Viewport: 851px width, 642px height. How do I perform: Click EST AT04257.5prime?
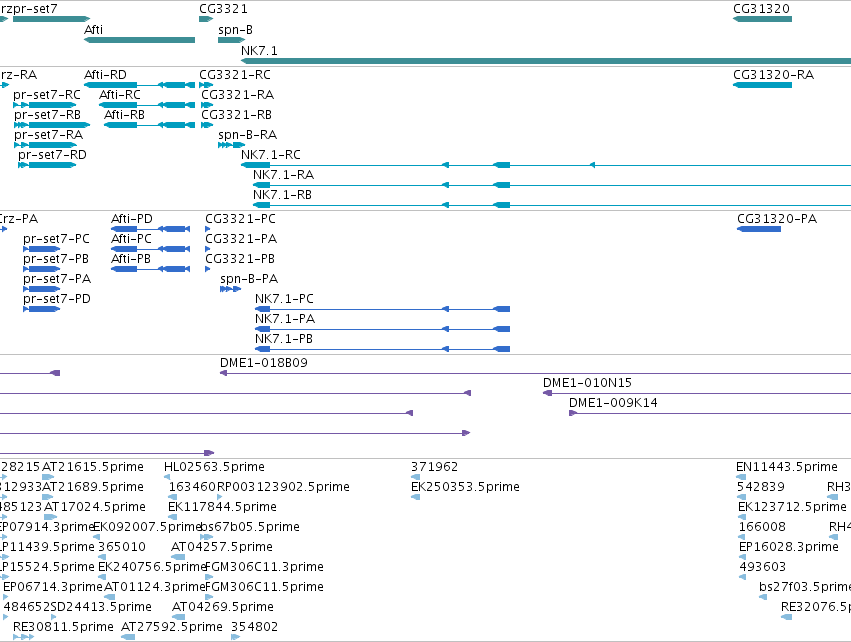tap(221, 547)
